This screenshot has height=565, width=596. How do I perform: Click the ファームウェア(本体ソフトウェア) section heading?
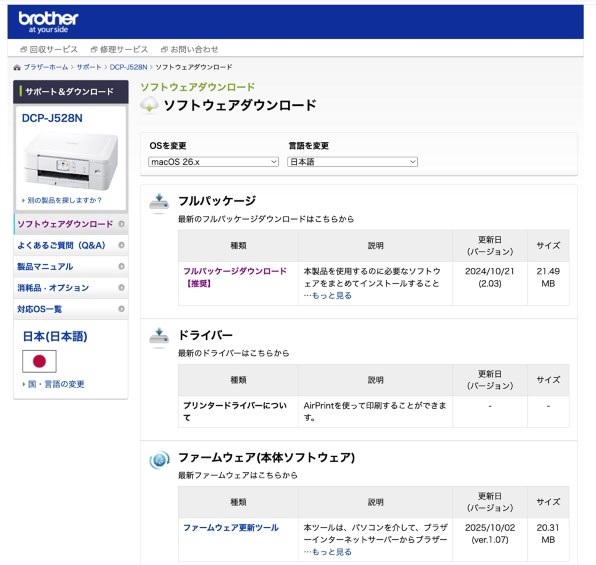click(x=266, y=457)
